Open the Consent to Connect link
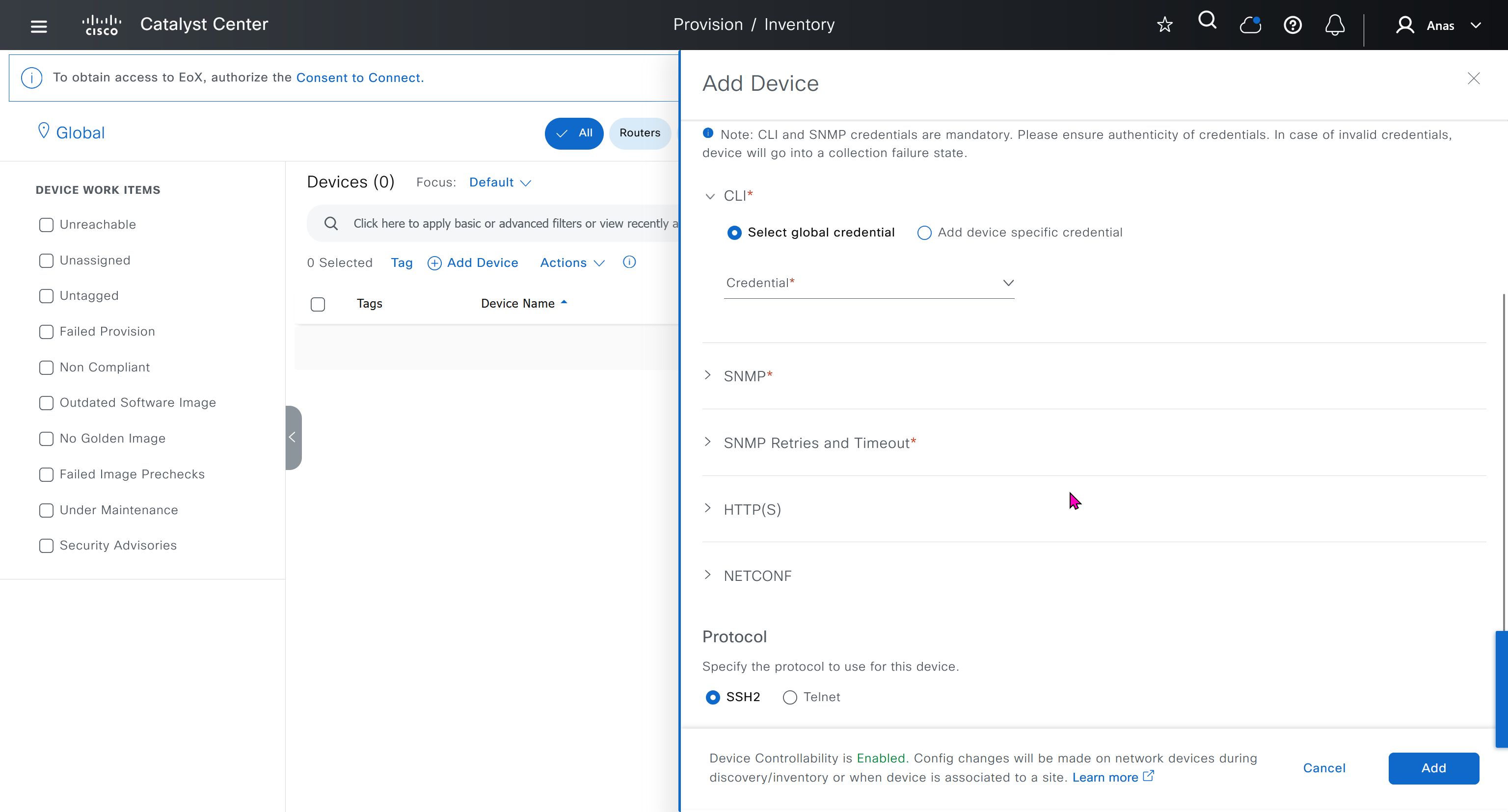Screen dimensions: 1508x812 pyautogui.click(x=359, y=78)
